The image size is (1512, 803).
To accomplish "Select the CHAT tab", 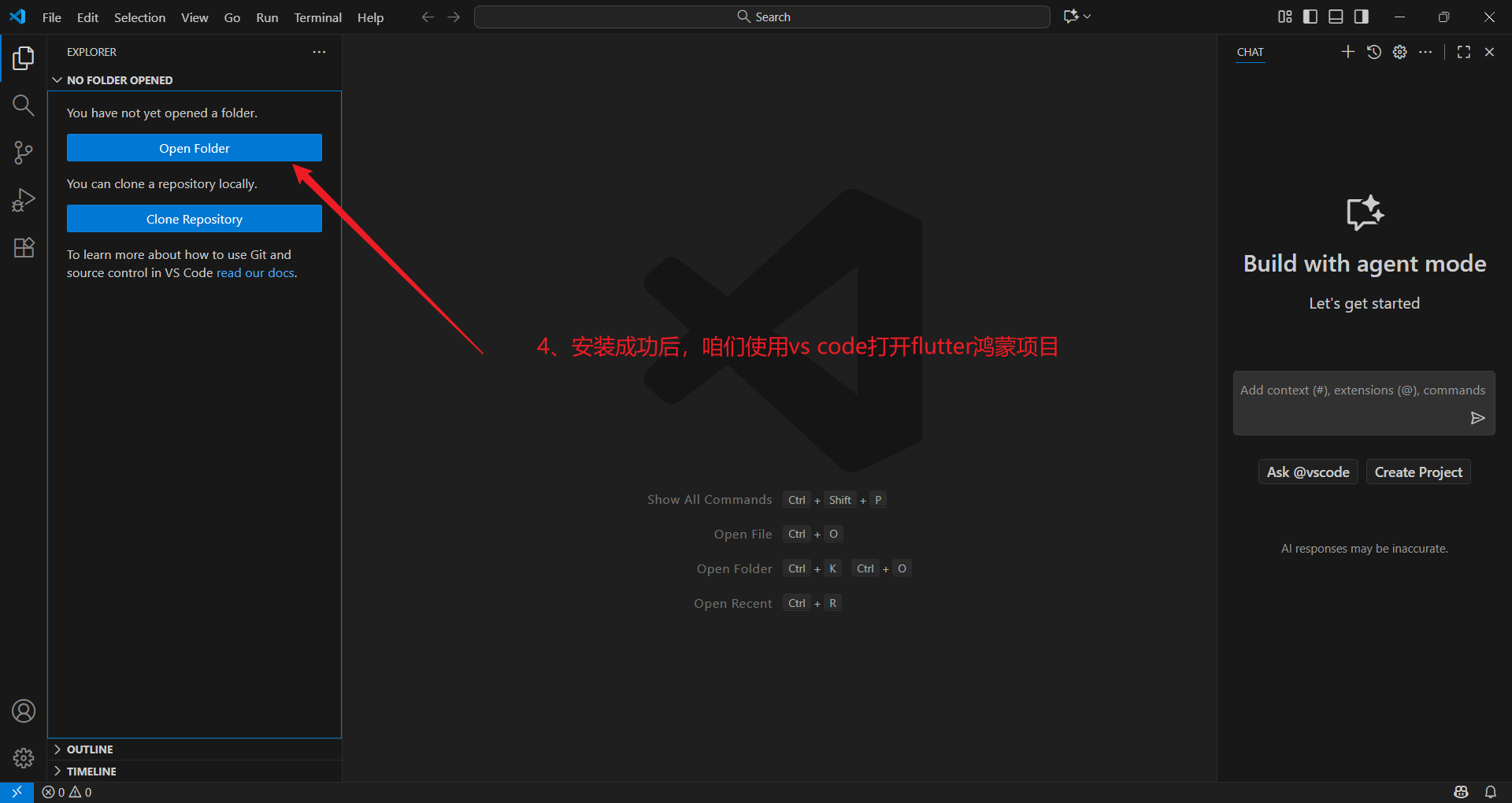I will 1250,52.
